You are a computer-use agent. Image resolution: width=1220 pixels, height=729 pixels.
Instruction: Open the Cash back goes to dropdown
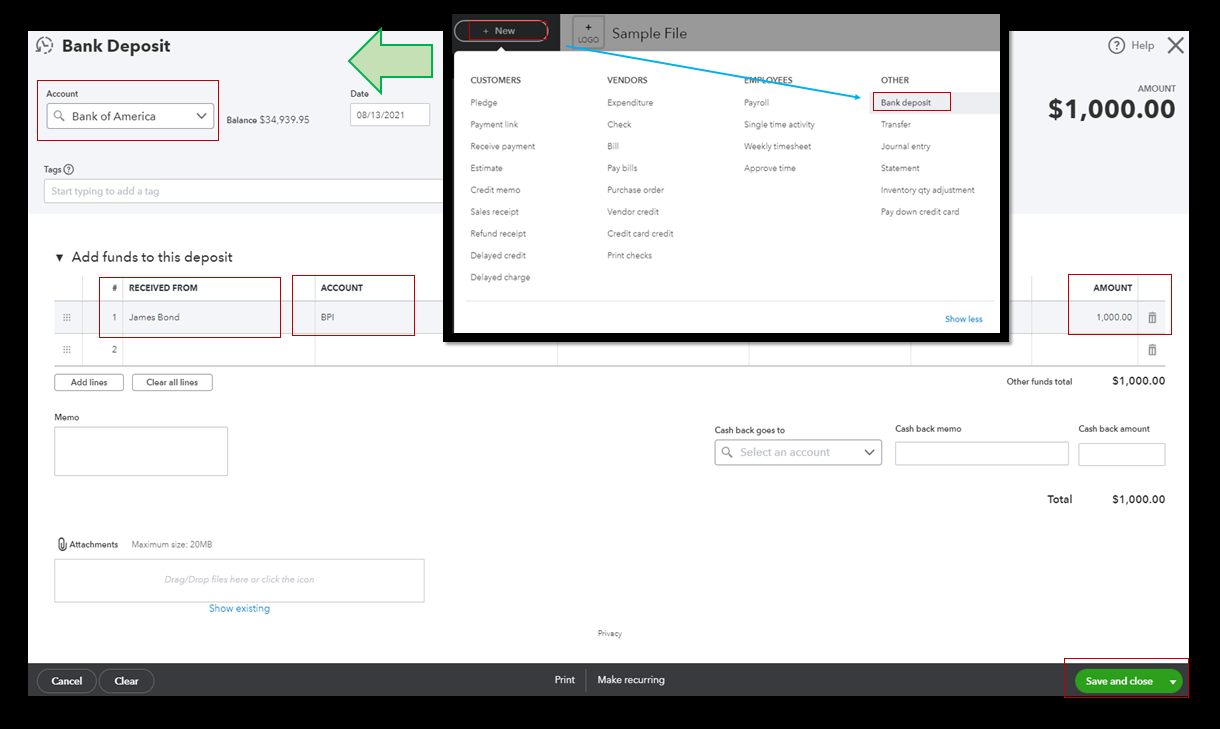click(869, 452)
